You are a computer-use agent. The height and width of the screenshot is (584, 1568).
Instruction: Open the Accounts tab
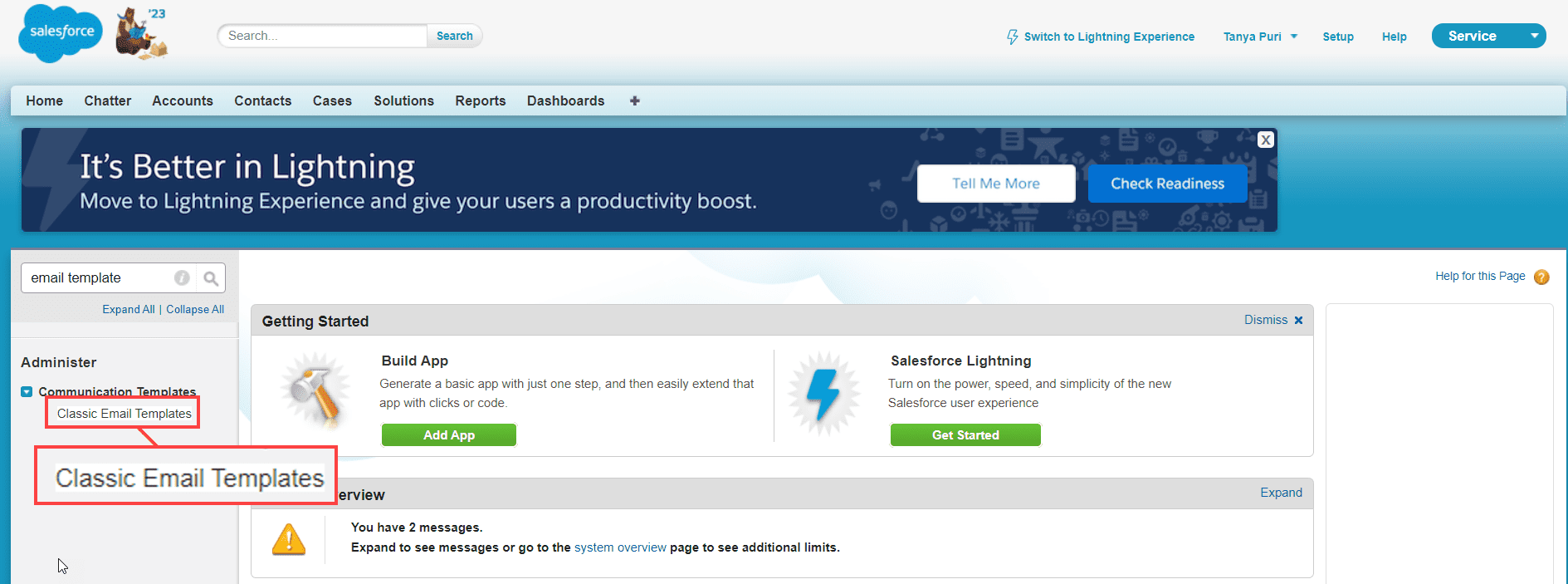(183, 101)
